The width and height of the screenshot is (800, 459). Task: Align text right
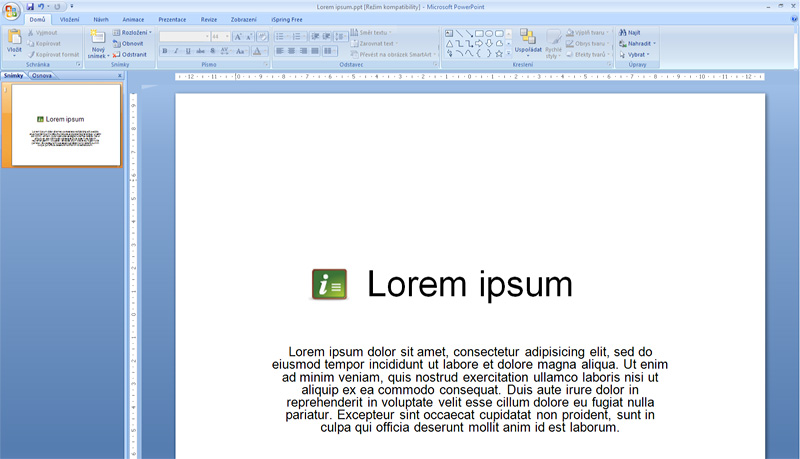point(303,51)
